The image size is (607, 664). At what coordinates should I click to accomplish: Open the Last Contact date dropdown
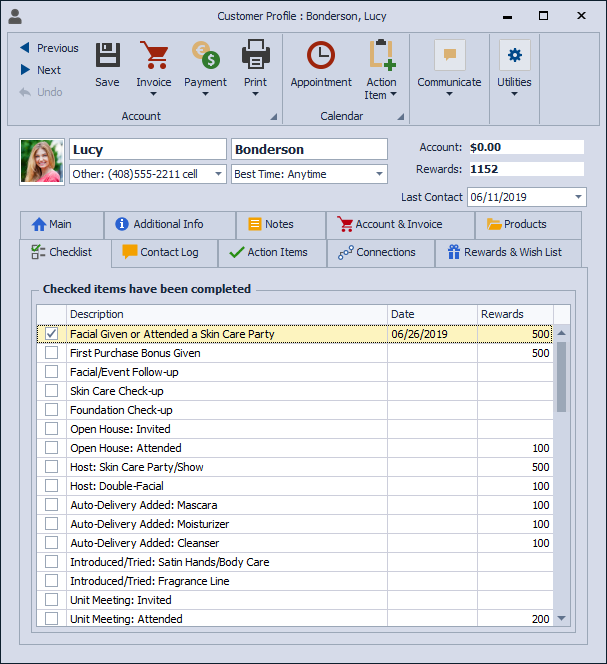[x=578, y=197]
